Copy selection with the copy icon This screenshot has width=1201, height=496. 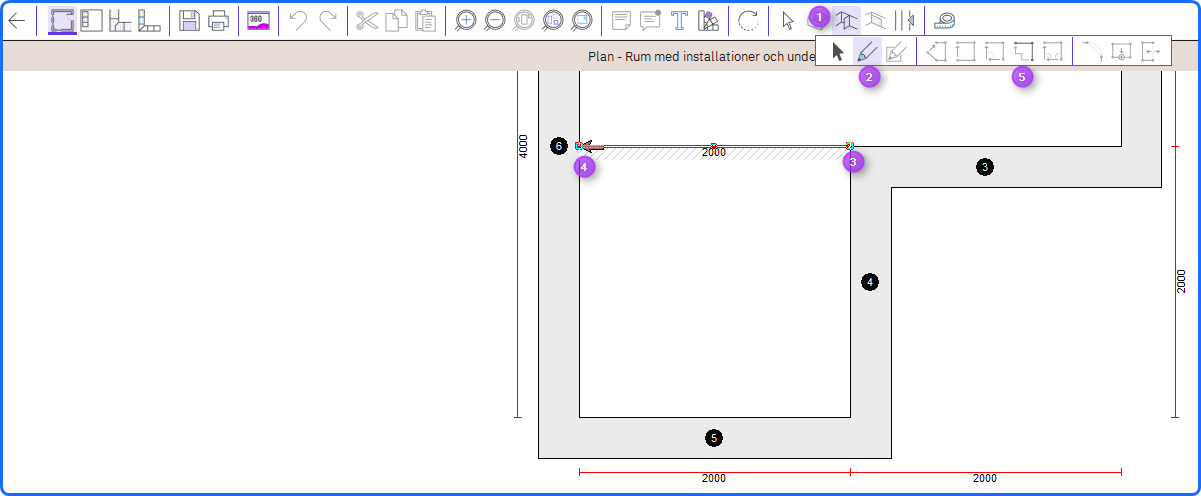pos(396,20)
